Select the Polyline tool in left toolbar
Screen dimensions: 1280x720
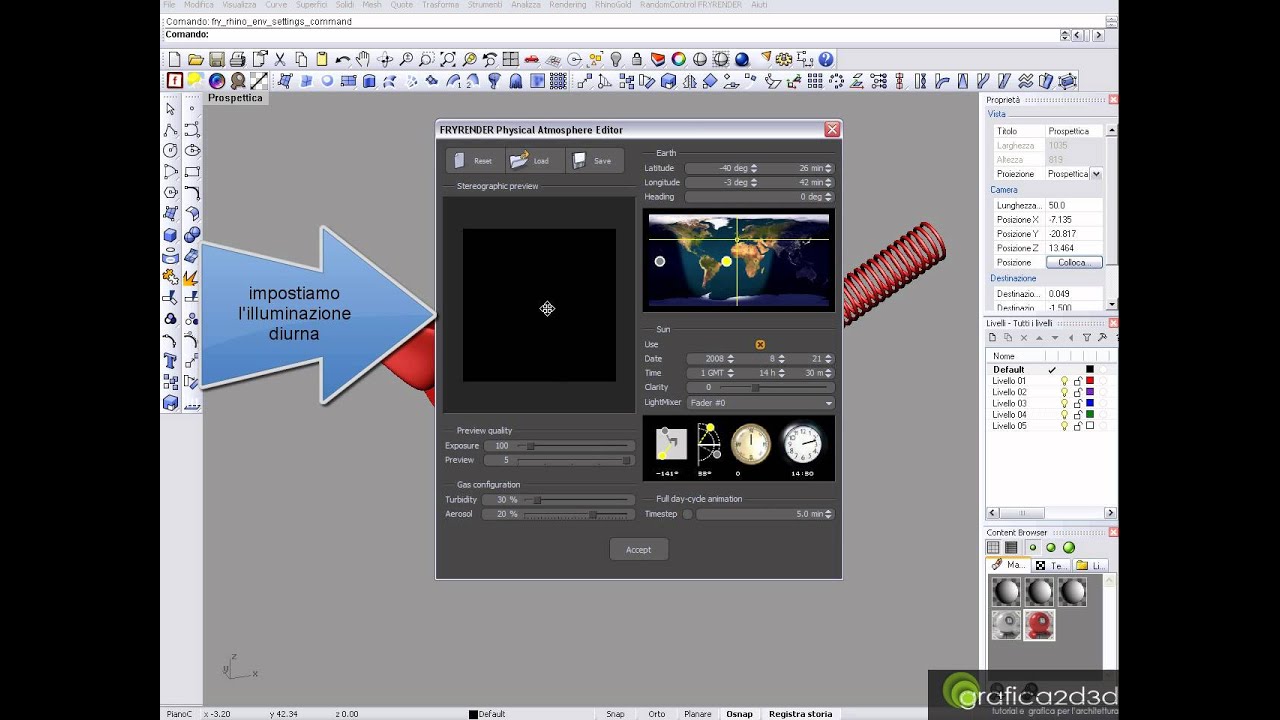point(170,130)
